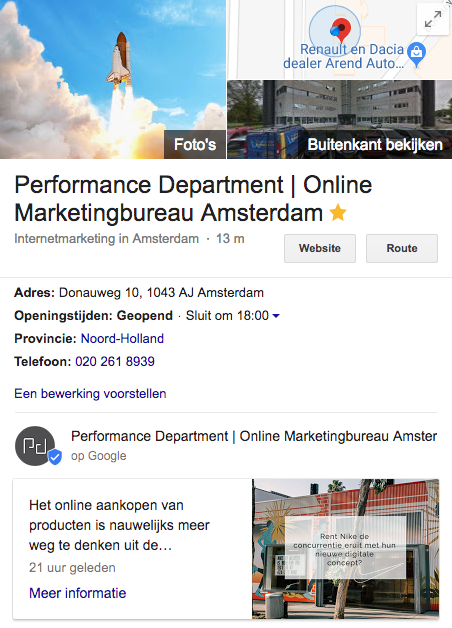Open the Website button

pos(320,248)
